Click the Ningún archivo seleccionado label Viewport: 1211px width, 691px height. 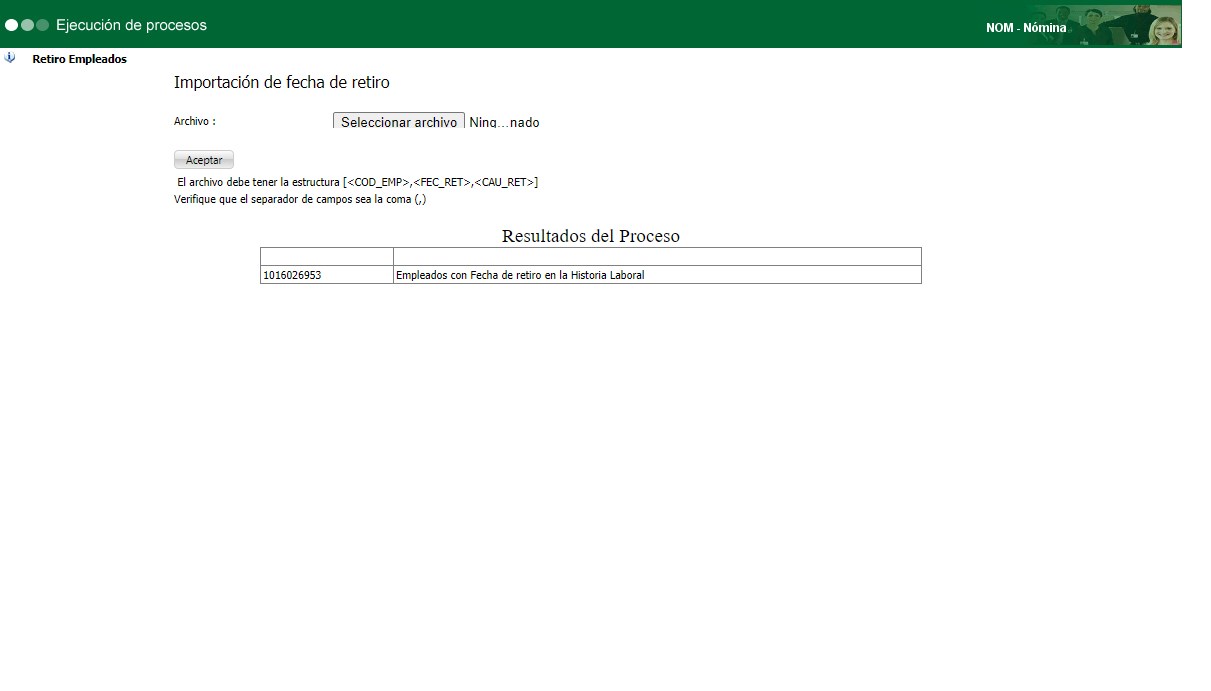tap(504, 122)
